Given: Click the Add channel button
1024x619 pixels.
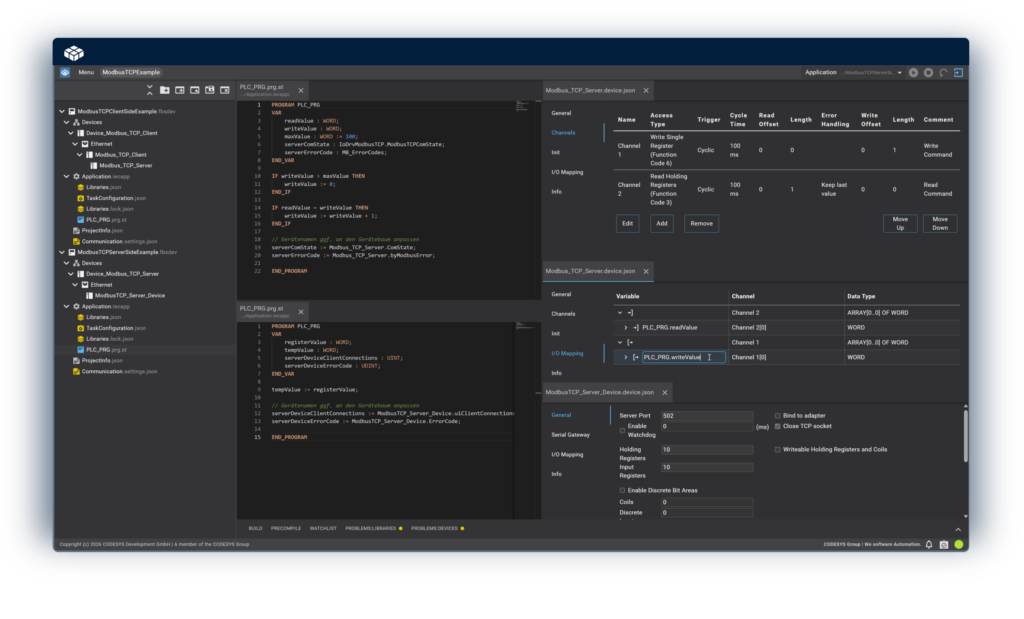Looking at the screenshot, I should click(662, 223).
